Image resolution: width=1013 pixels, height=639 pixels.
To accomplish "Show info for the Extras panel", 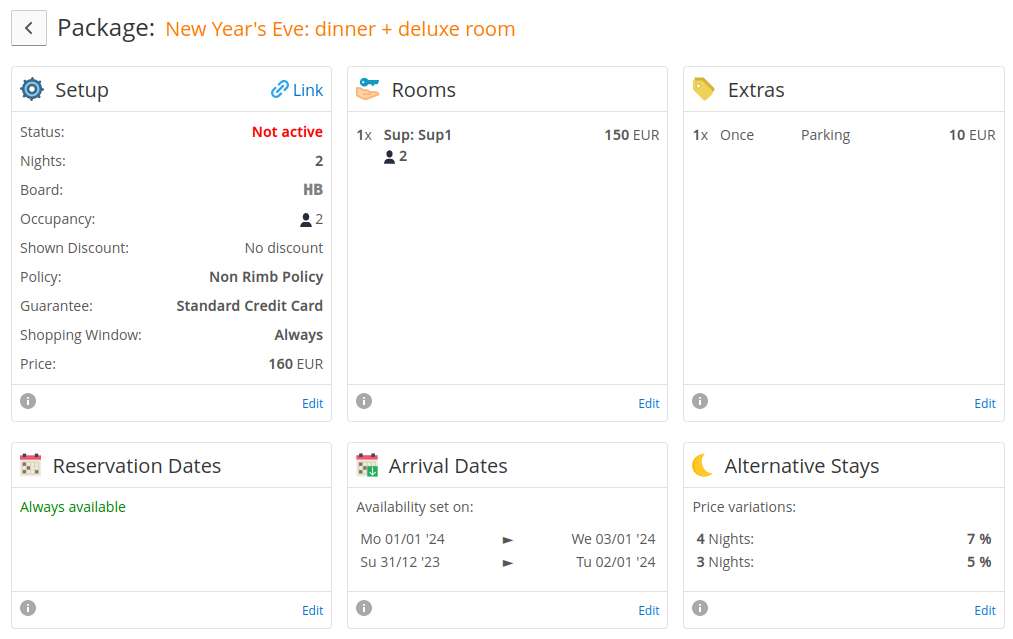I will pyautogui.click(x=700, y=401).
